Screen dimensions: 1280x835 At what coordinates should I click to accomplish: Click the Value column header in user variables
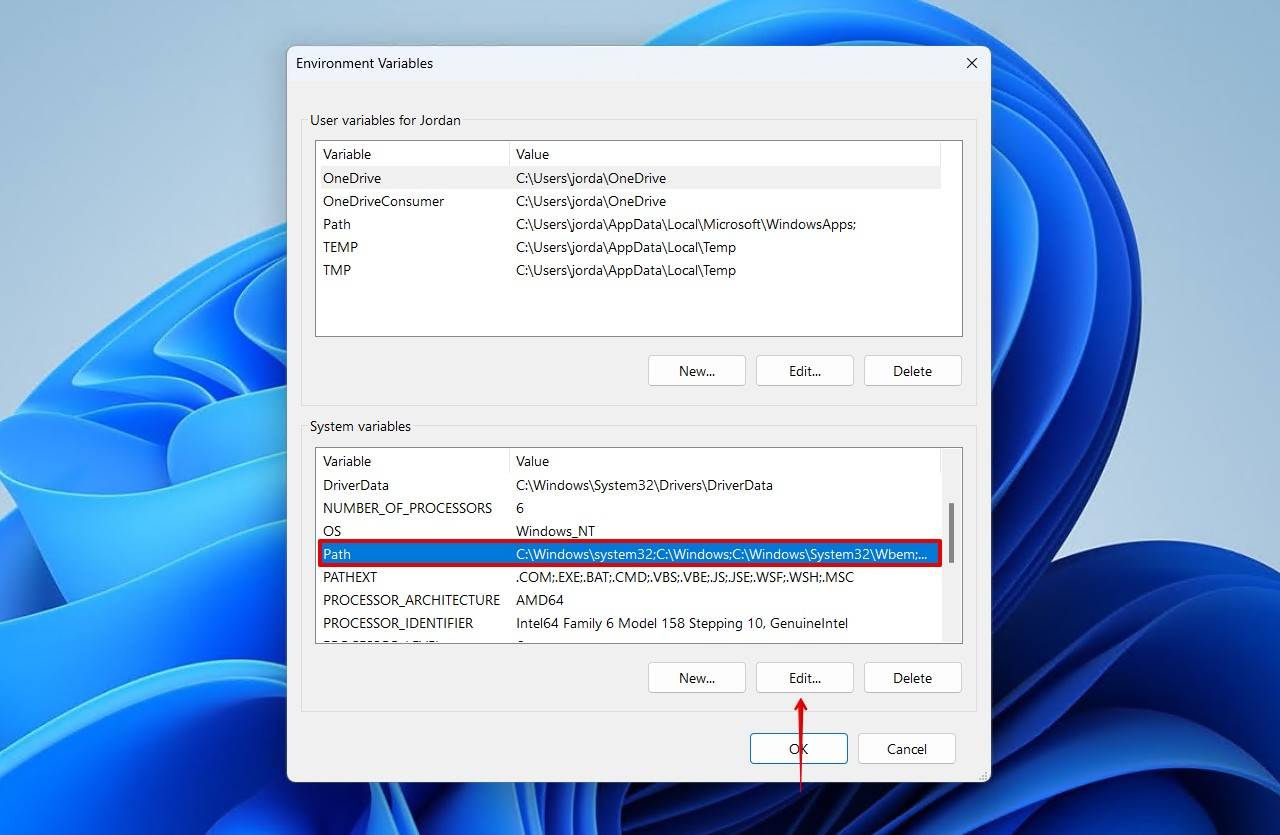coord(725,154)
